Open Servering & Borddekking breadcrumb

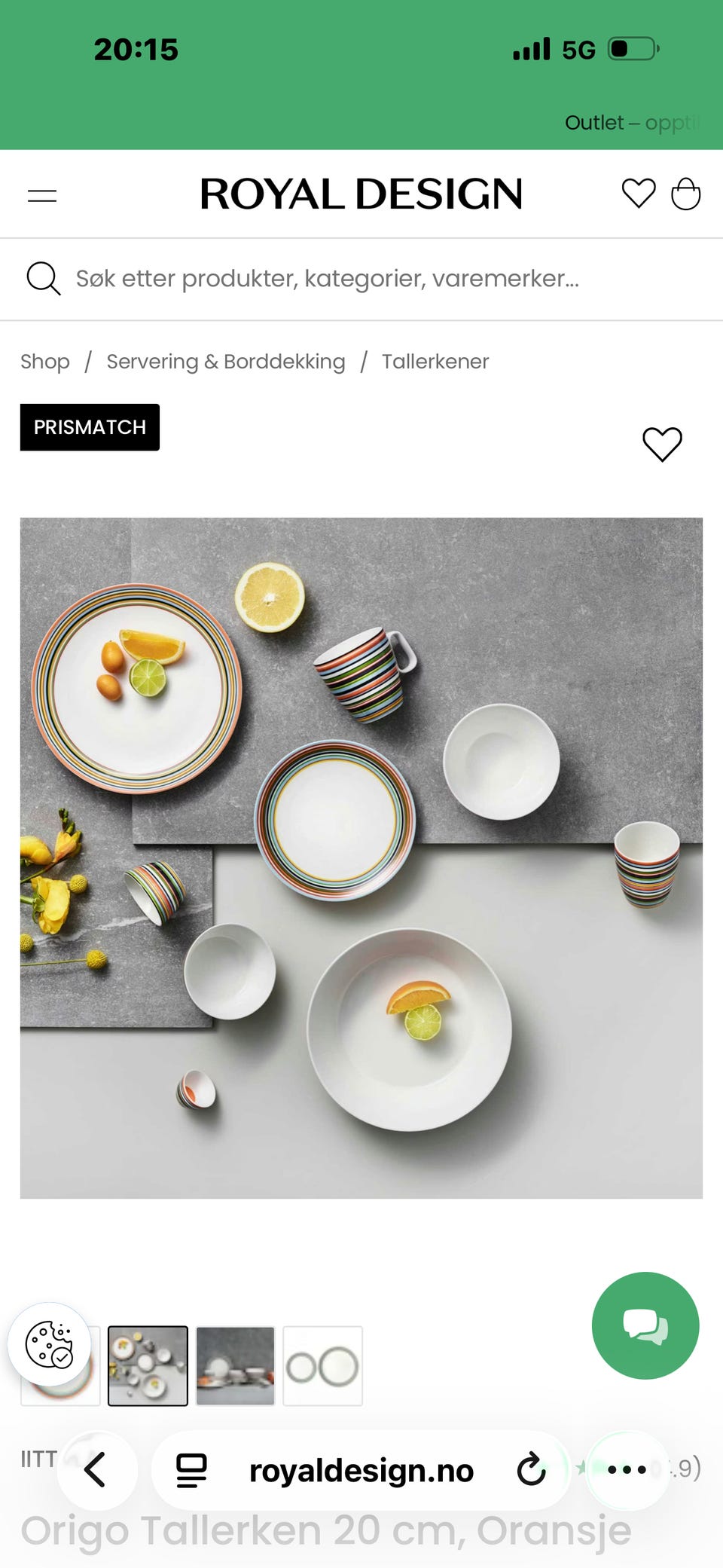[x=226, y=362]
